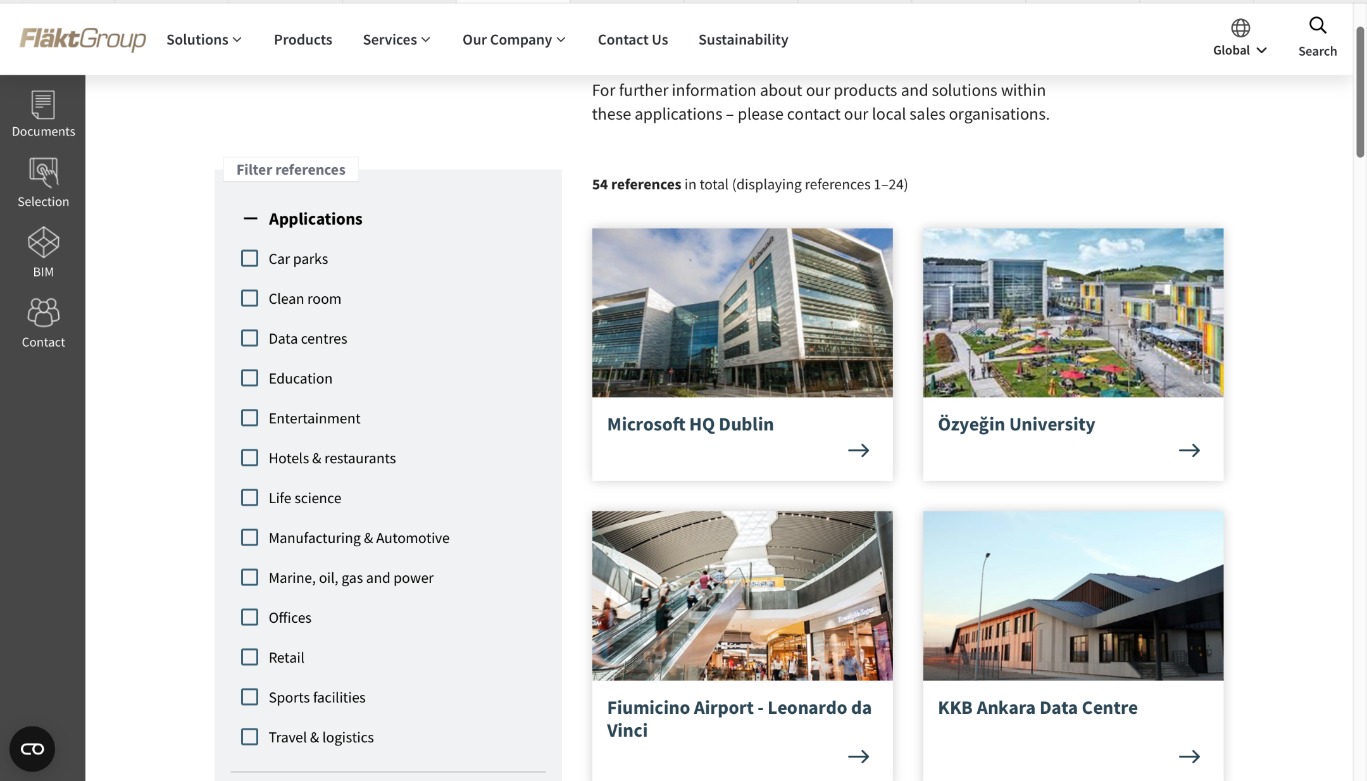Click the Özyeğin University campus photo
Viewport: 1367px width, 781px height.
(1073, 313)
